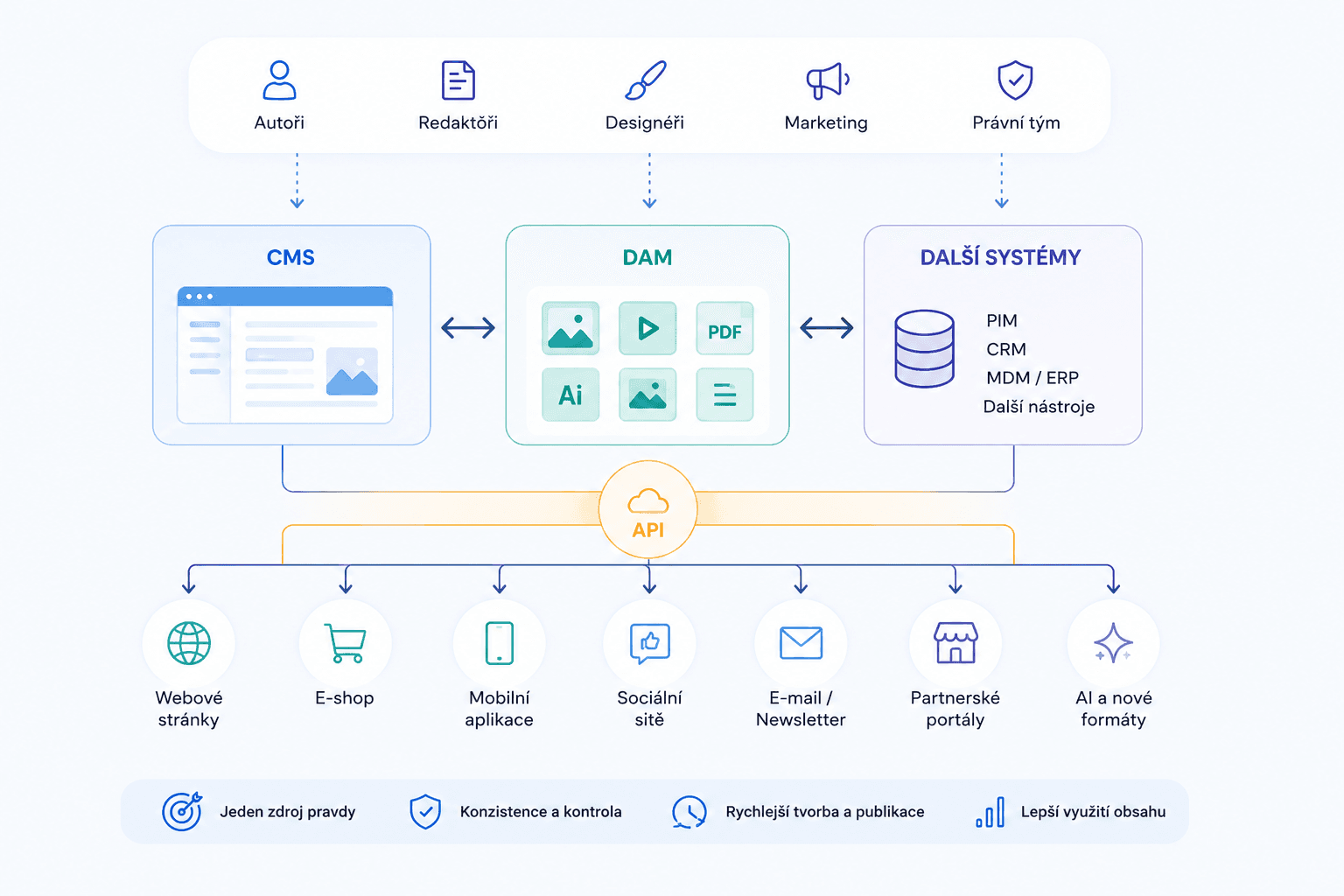Click the shield icon by Konzistence a kontrola

425,812
